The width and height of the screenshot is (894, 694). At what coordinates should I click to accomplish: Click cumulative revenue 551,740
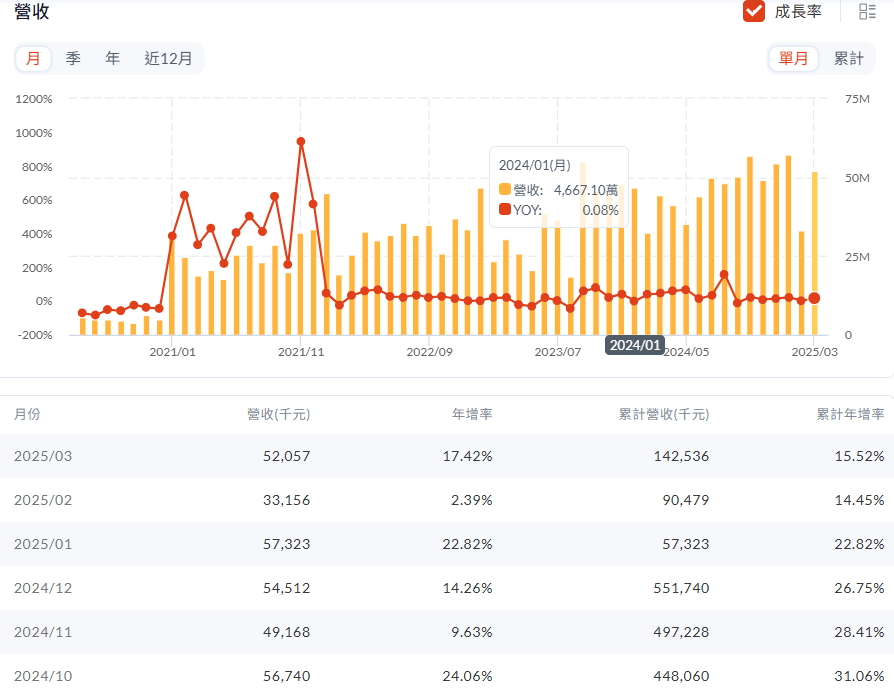click(x=681, y=588)
